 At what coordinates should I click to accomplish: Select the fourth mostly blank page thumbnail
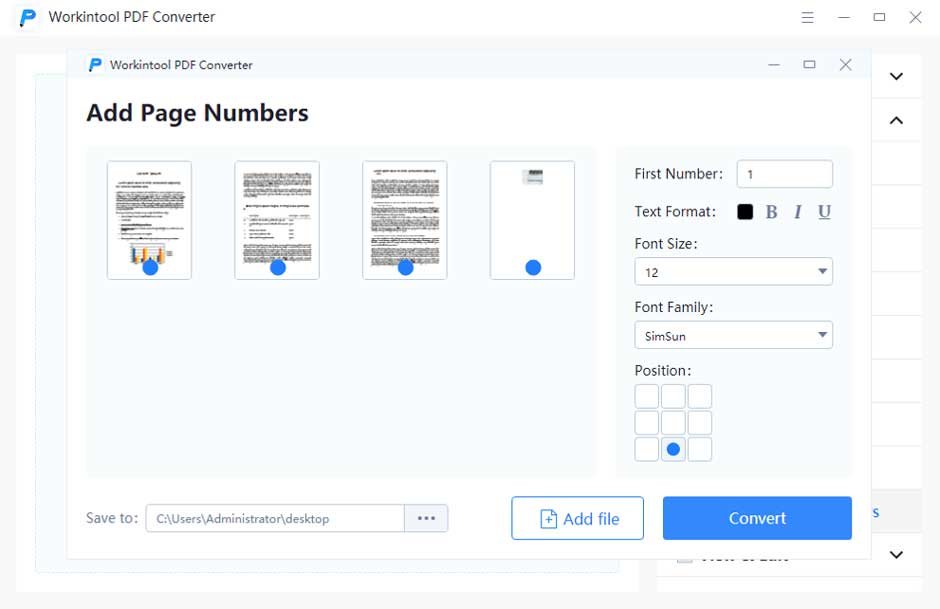532,220
